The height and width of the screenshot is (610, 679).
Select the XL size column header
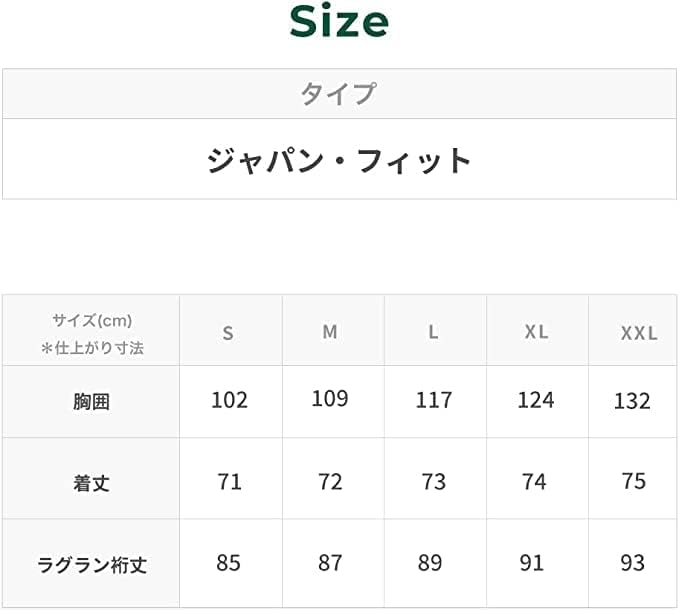click(x=536, y=332)
